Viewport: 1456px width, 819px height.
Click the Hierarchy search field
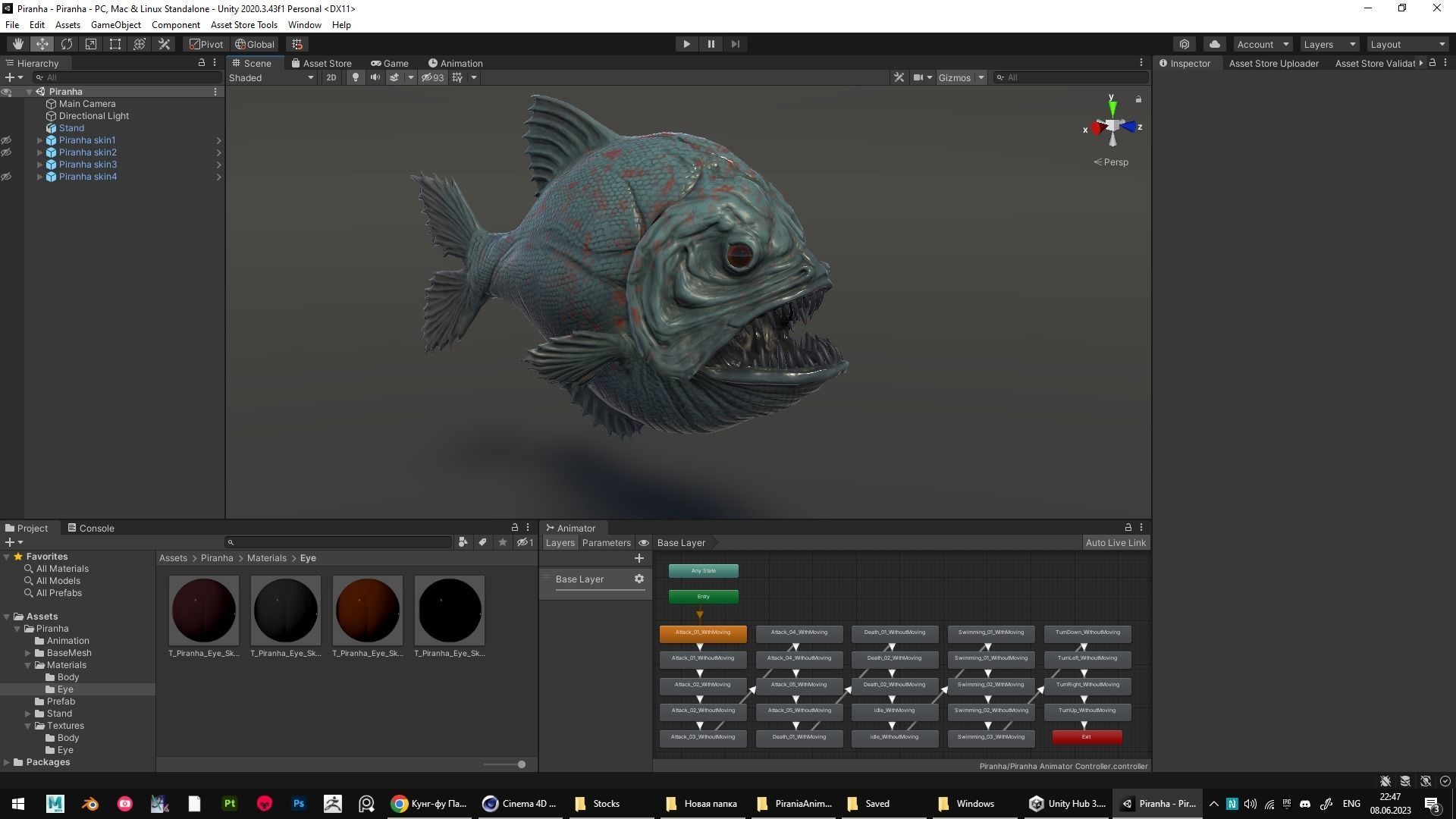[x=127, y=77]
